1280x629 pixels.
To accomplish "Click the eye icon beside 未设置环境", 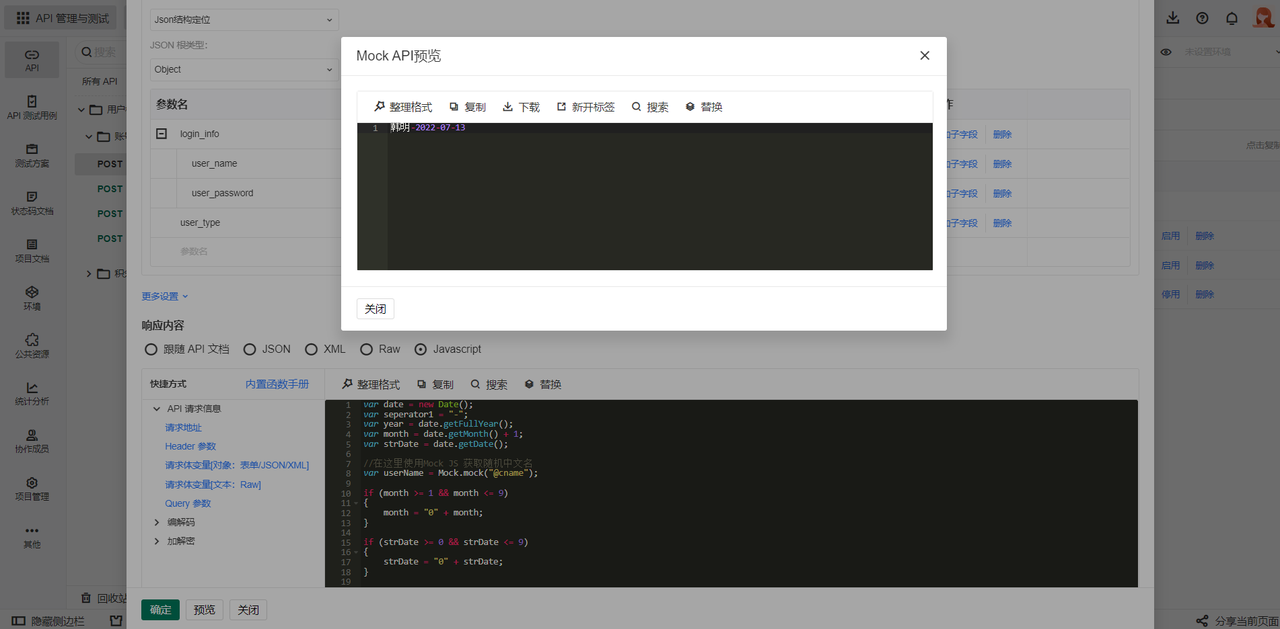I will click(1165, 52).
